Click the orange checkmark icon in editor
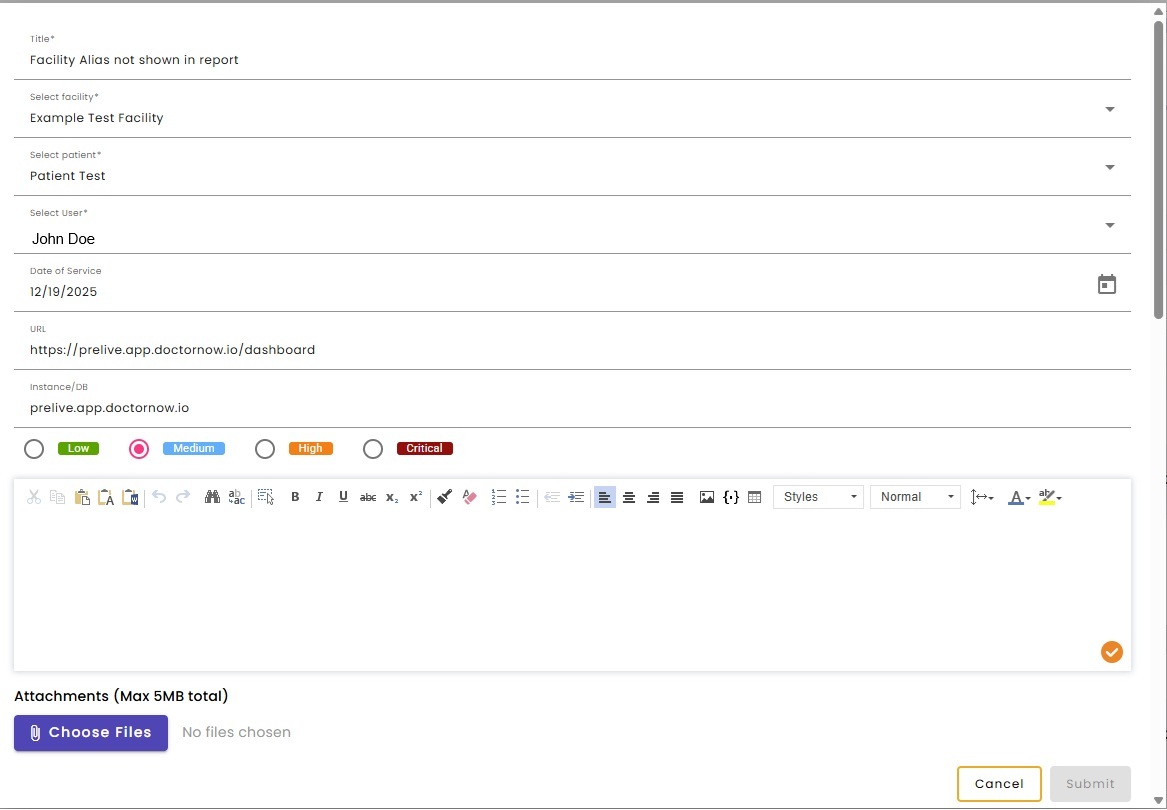1167x810 pixels. (1112, 652)
